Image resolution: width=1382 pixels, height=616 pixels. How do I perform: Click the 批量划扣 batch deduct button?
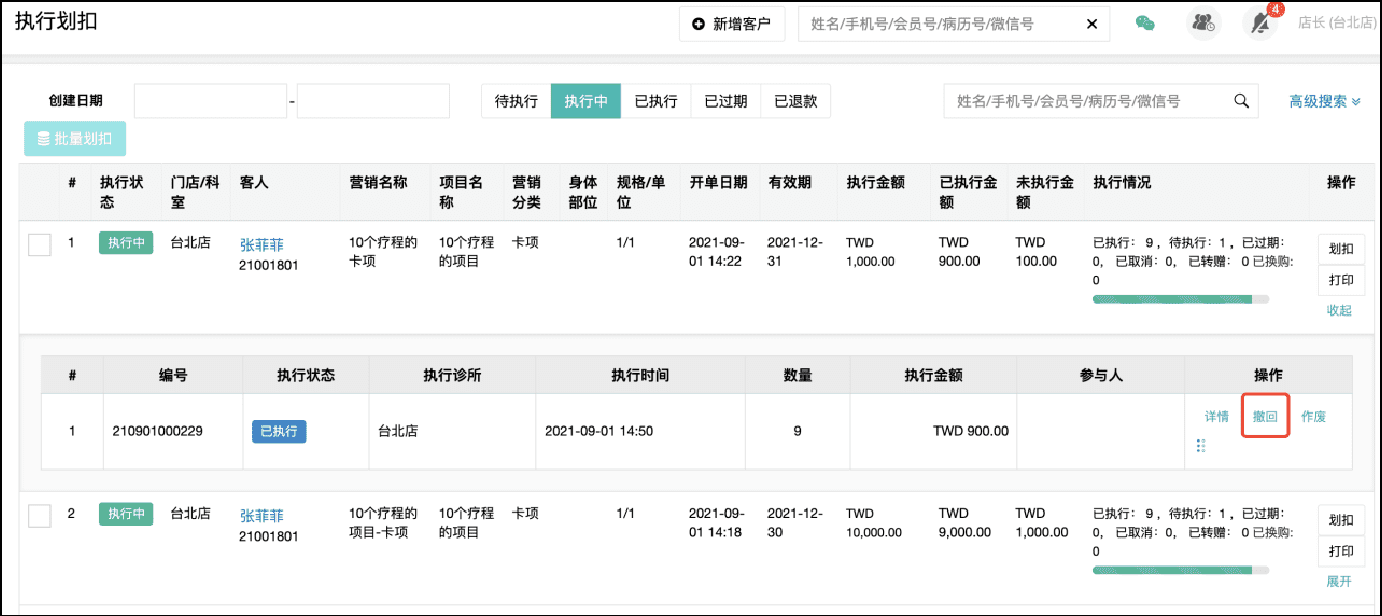coord(75,139)
